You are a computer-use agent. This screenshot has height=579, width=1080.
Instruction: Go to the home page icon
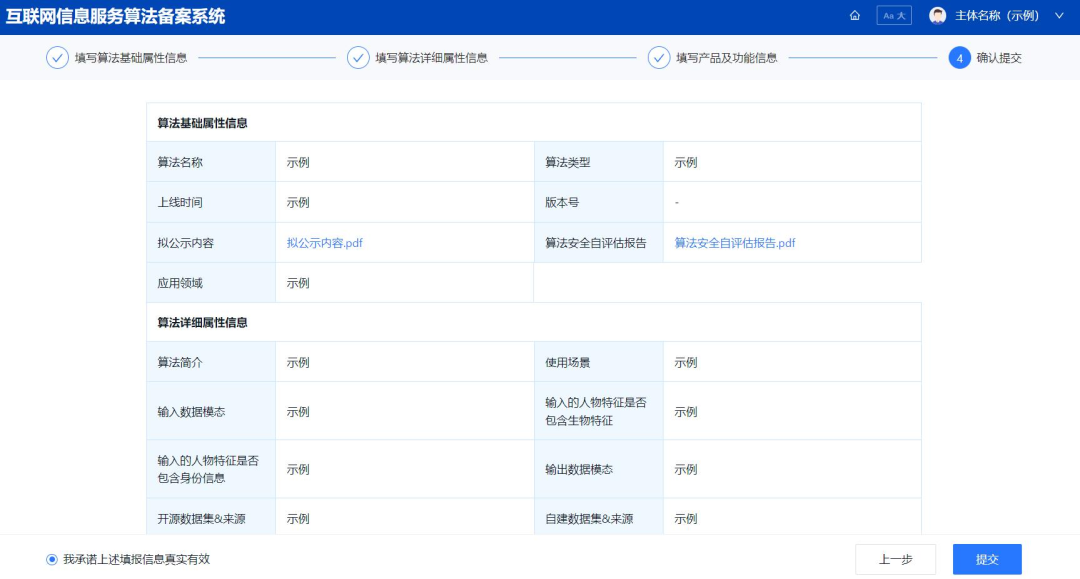tap(855, 16)
